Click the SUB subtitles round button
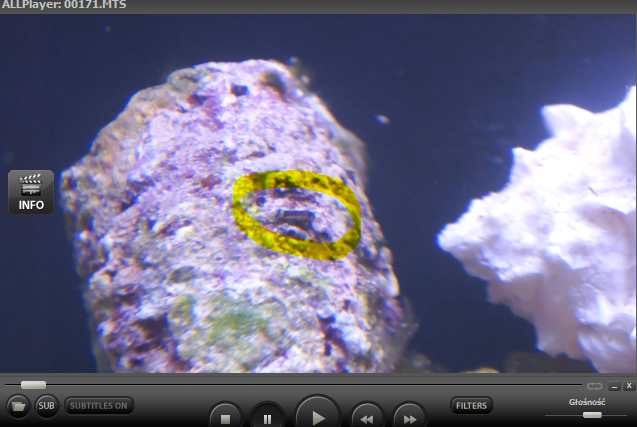This screenshot has height=427, width=637. click(x=46, y=406)
